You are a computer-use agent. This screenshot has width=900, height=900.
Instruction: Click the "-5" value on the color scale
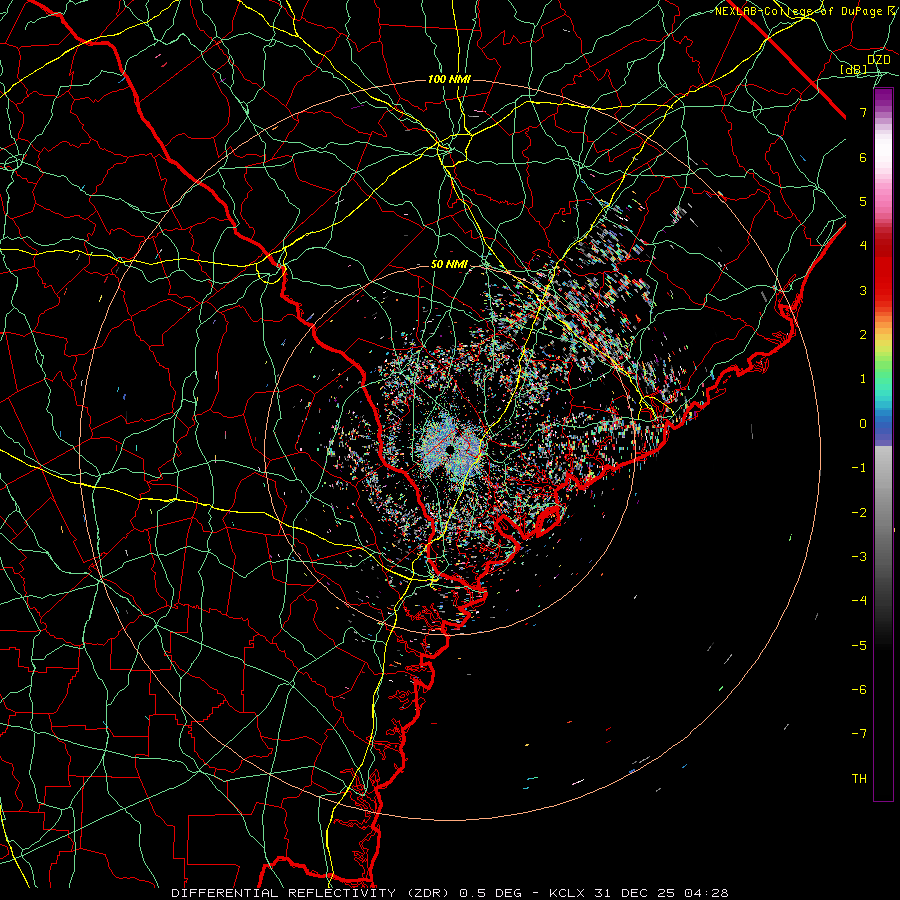point(859,646)
